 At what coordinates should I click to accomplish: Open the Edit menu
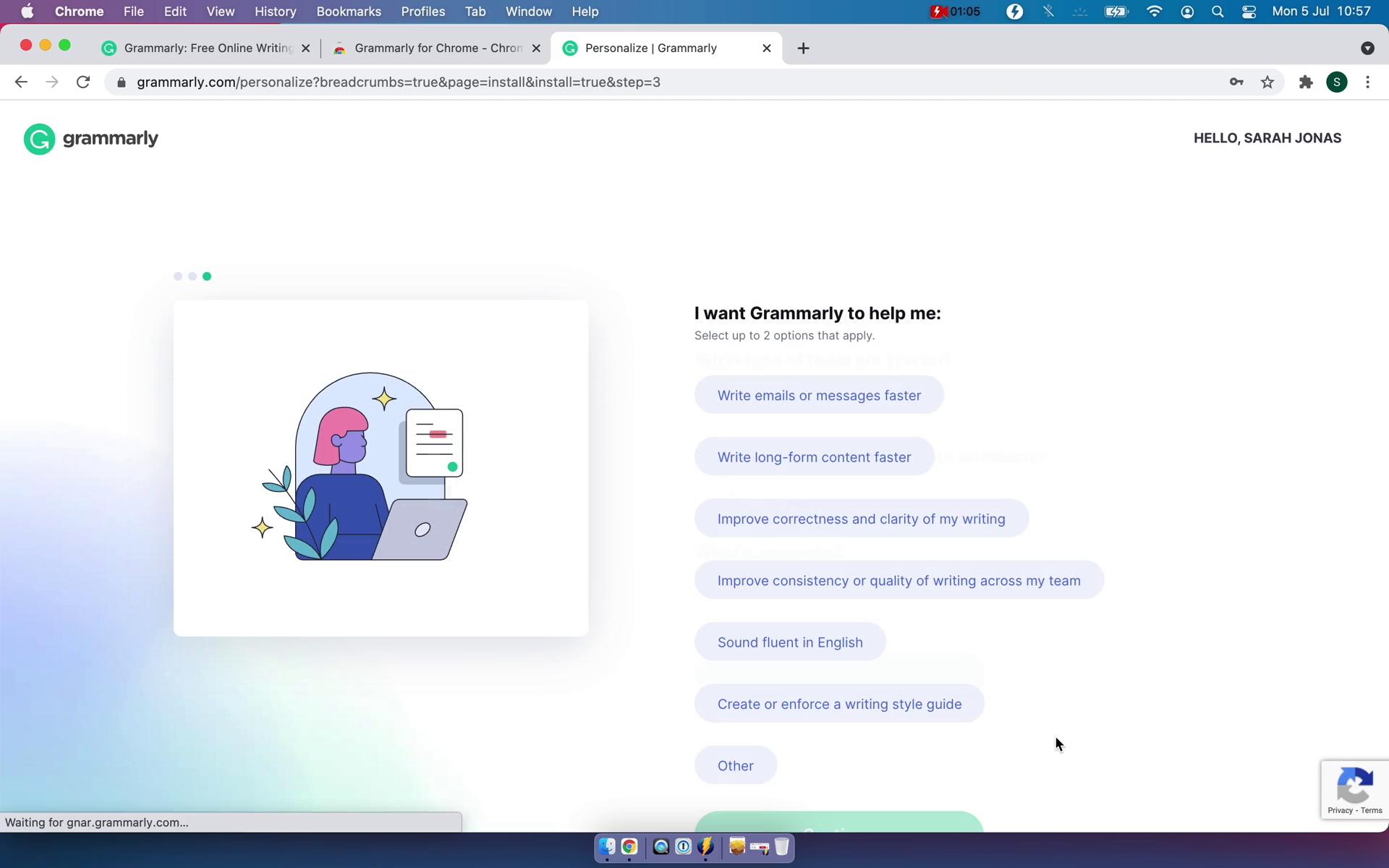tap(175, 12)
